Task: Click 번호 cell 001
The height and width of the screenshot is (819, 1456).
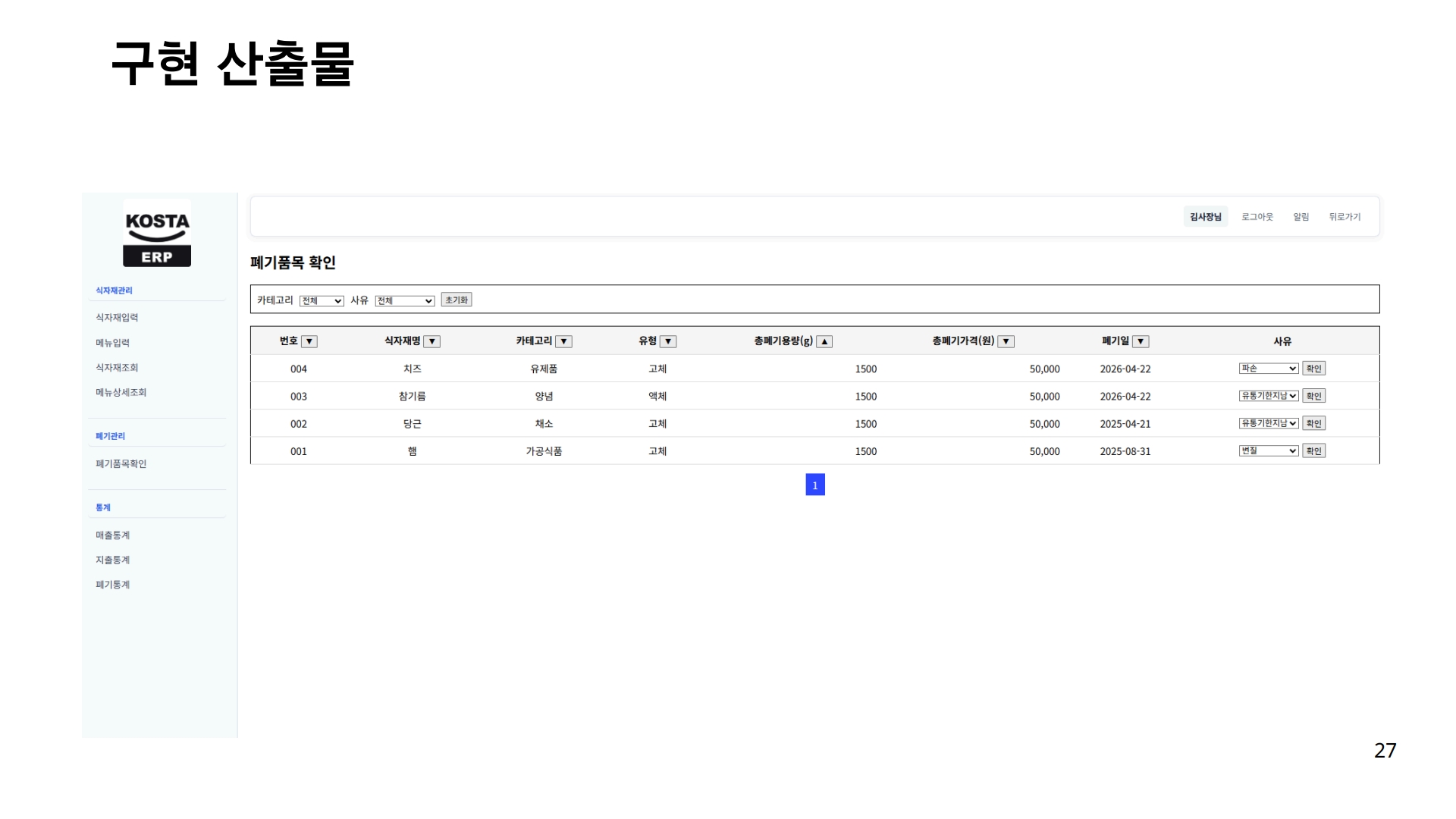Action: tap(299, 451)
